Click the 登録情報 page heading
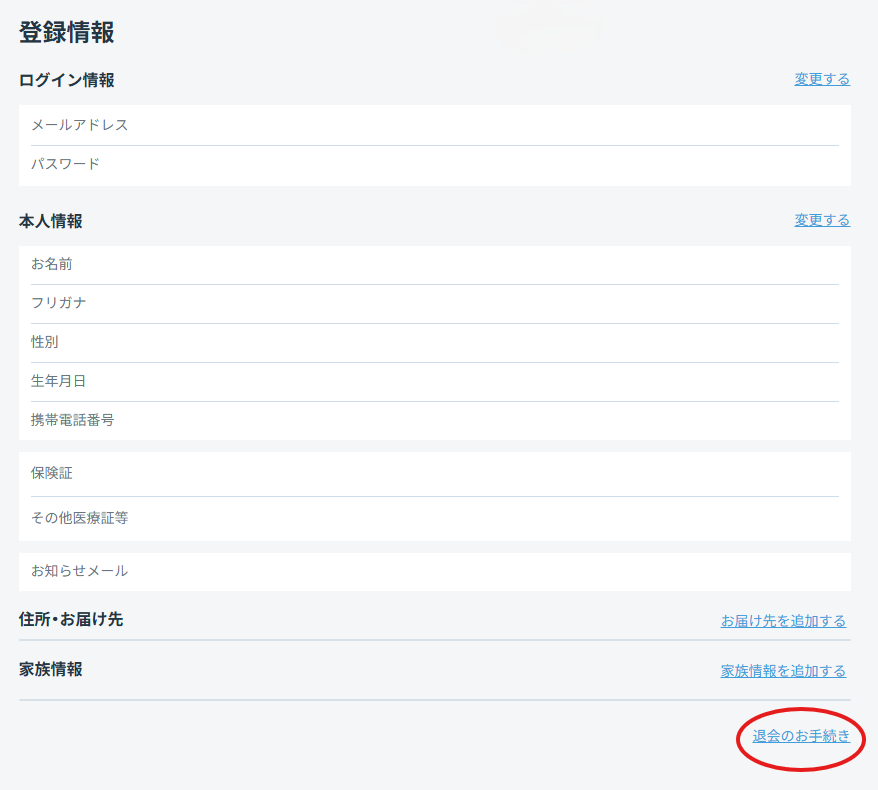Screen dimensions: 878x790 tap(67, 32)
